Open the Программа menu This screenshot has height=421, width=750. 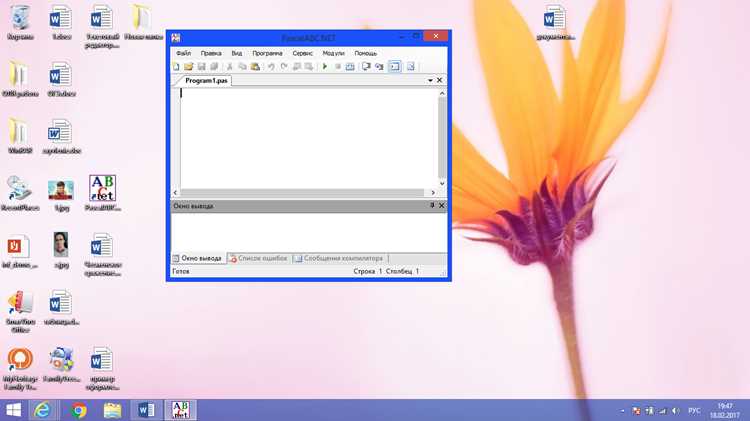(x=267, y=53)
